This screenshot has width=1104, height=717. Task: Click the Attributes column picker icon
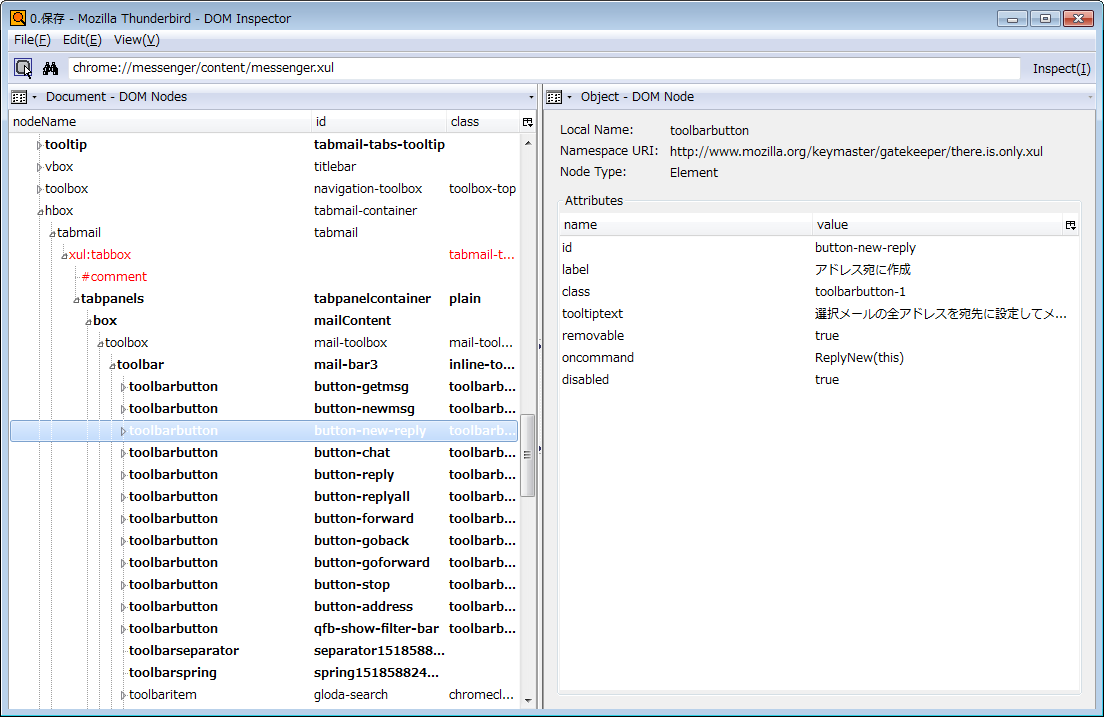tap(1070, 225)
